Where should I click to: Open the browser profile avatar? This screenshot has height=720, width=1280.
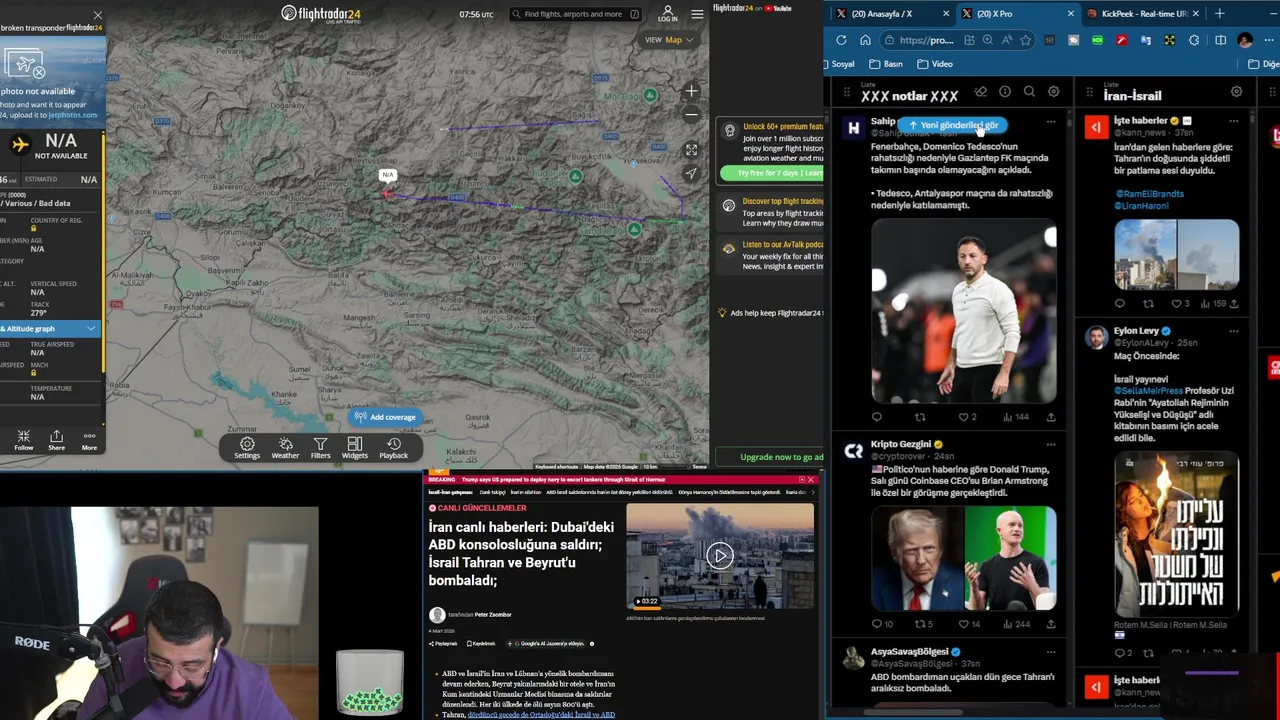pos(1245,40)
